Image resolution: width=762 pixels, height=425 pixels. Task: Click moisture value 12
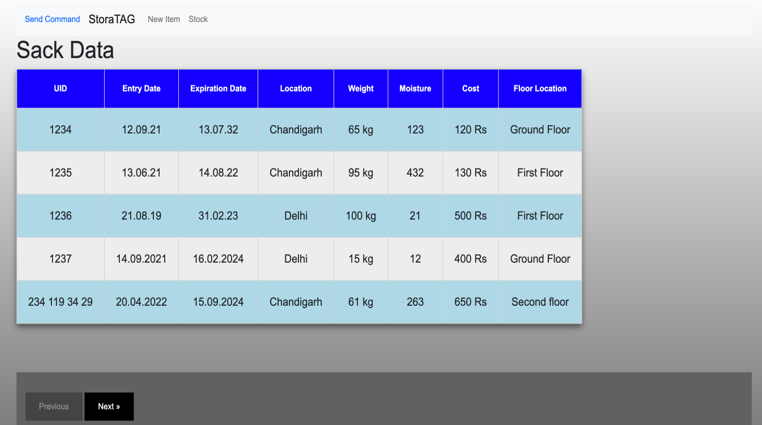click(415, 259)
